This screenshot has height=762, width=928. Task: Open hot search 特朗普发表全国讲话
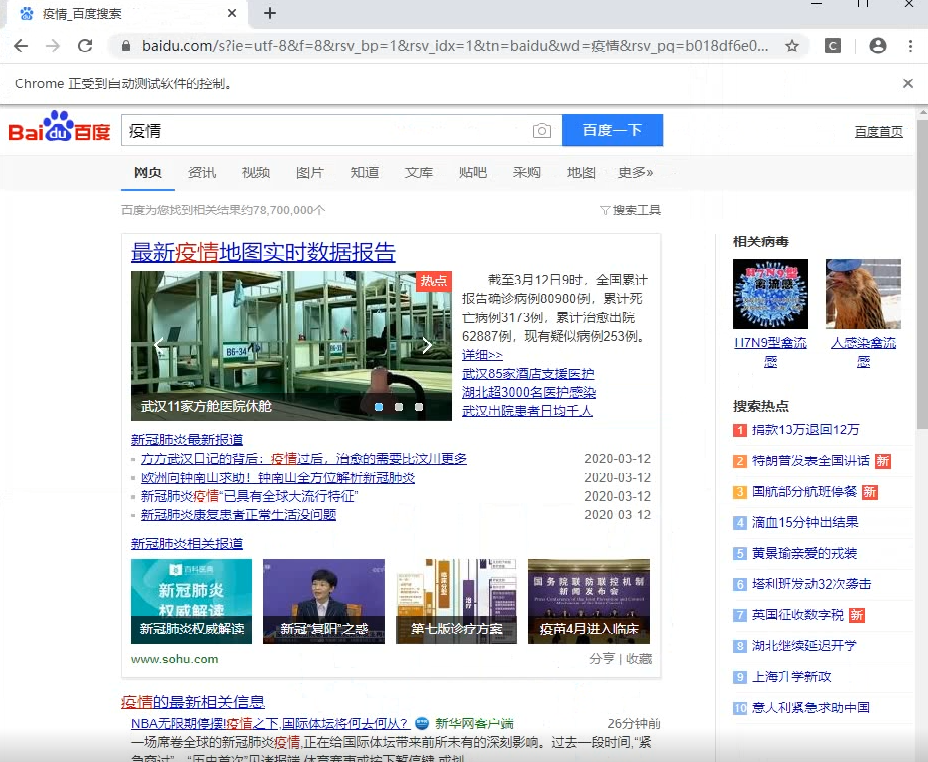pyautogui.click(x=811, y=461)
